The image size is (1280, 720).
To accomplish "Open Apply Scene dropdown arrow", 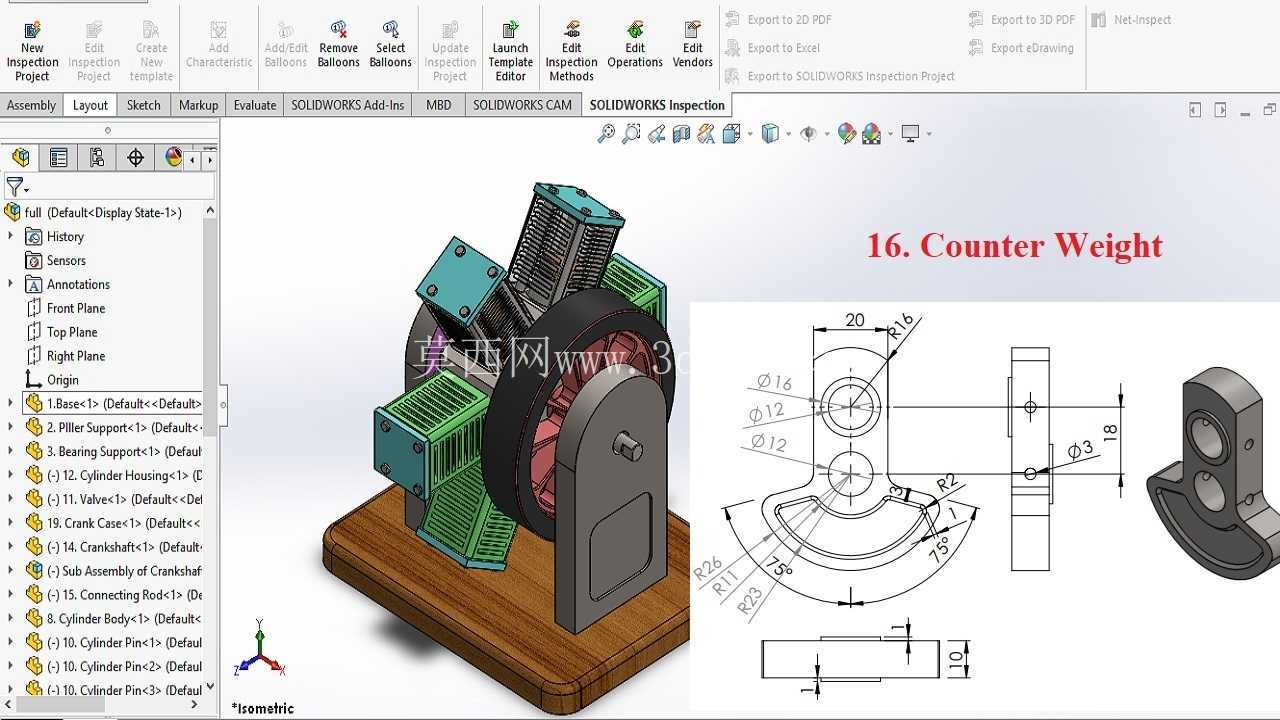I will (x=890, y=134).
